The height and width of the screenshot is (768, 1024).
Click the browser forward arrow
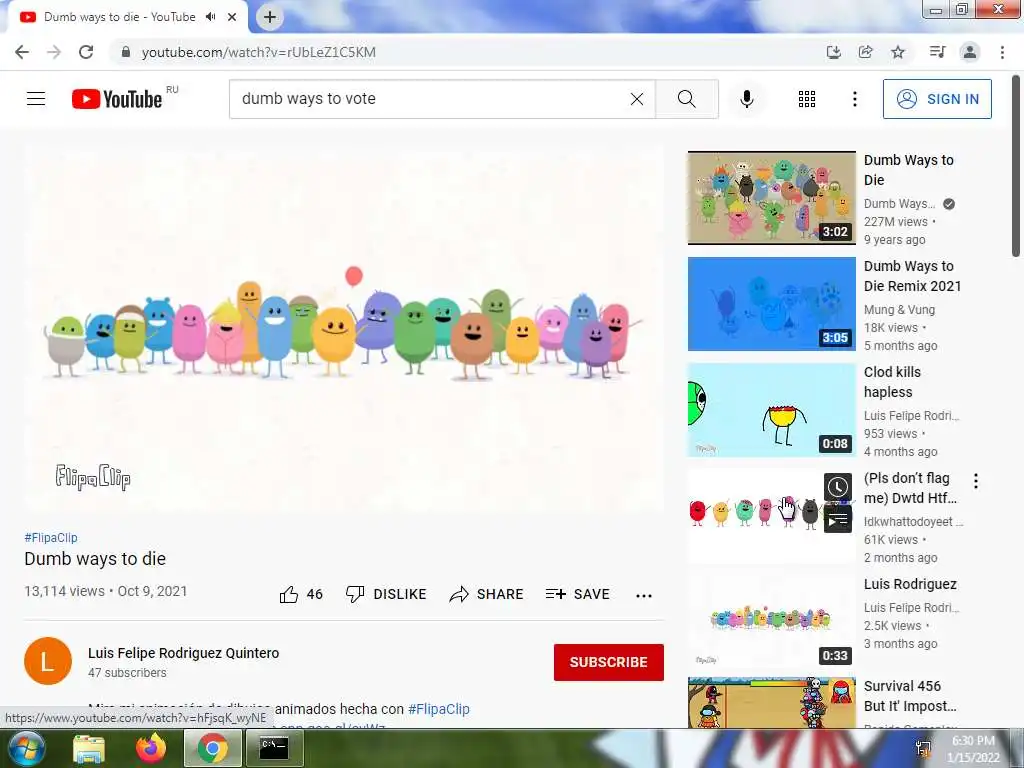[x=54, y=52]
